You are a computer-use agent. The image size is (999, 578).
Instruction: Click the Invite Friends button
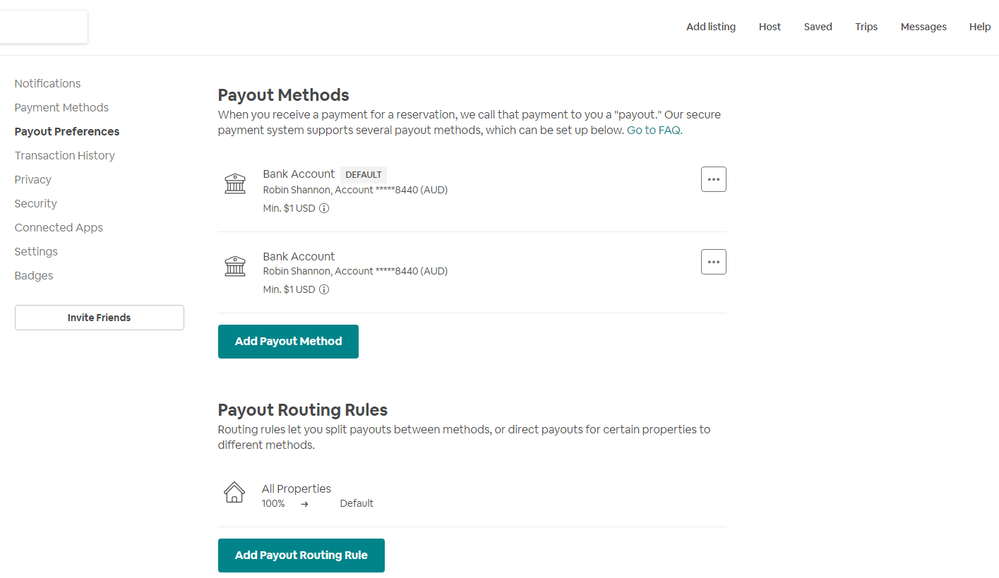tap(99, 318)
